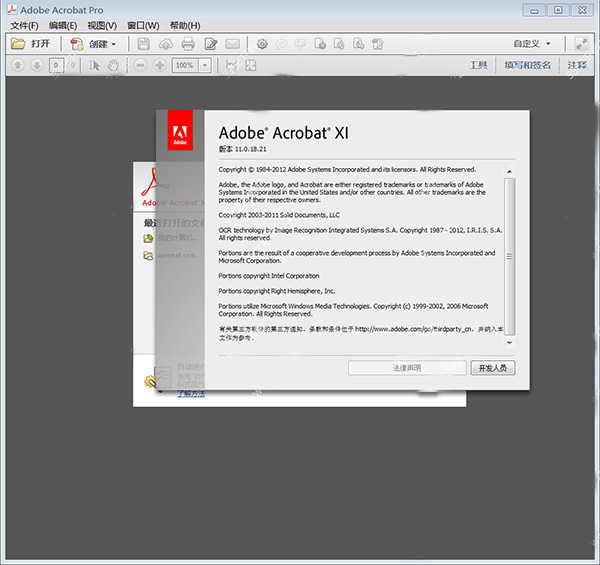
Task: Open the 文件(F) menu
Action: pos(24,26)
